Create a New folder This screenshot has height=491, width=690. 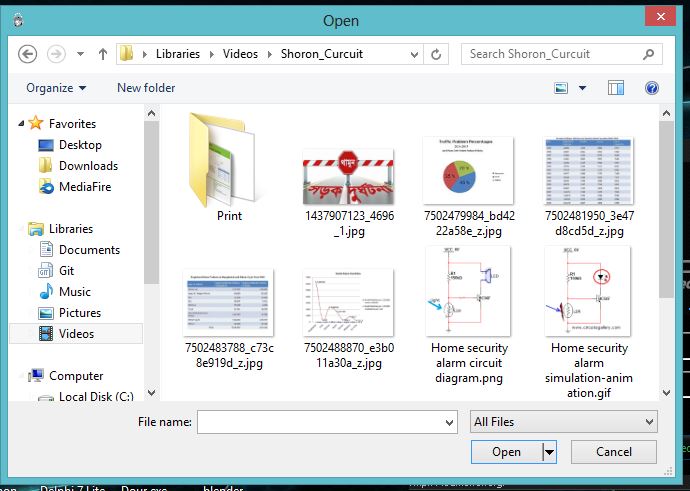pyautogui.click(x=146, y=88)
